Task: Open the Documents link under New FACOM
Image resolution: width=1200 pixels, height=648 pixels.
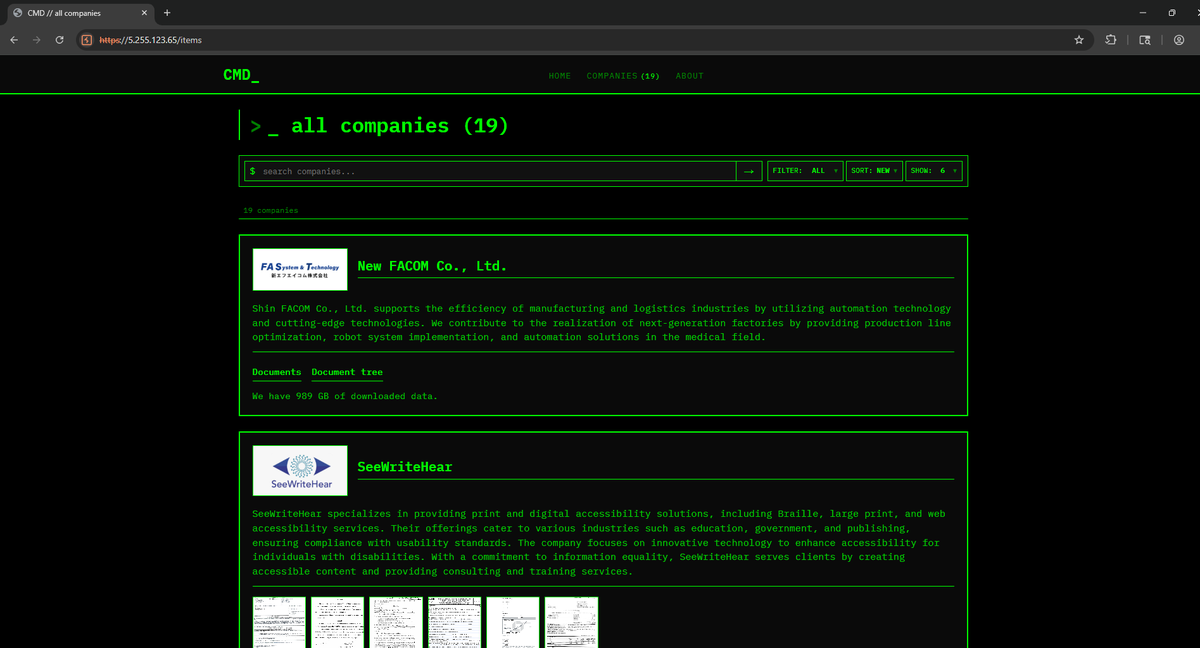Action: coord(277,372)
